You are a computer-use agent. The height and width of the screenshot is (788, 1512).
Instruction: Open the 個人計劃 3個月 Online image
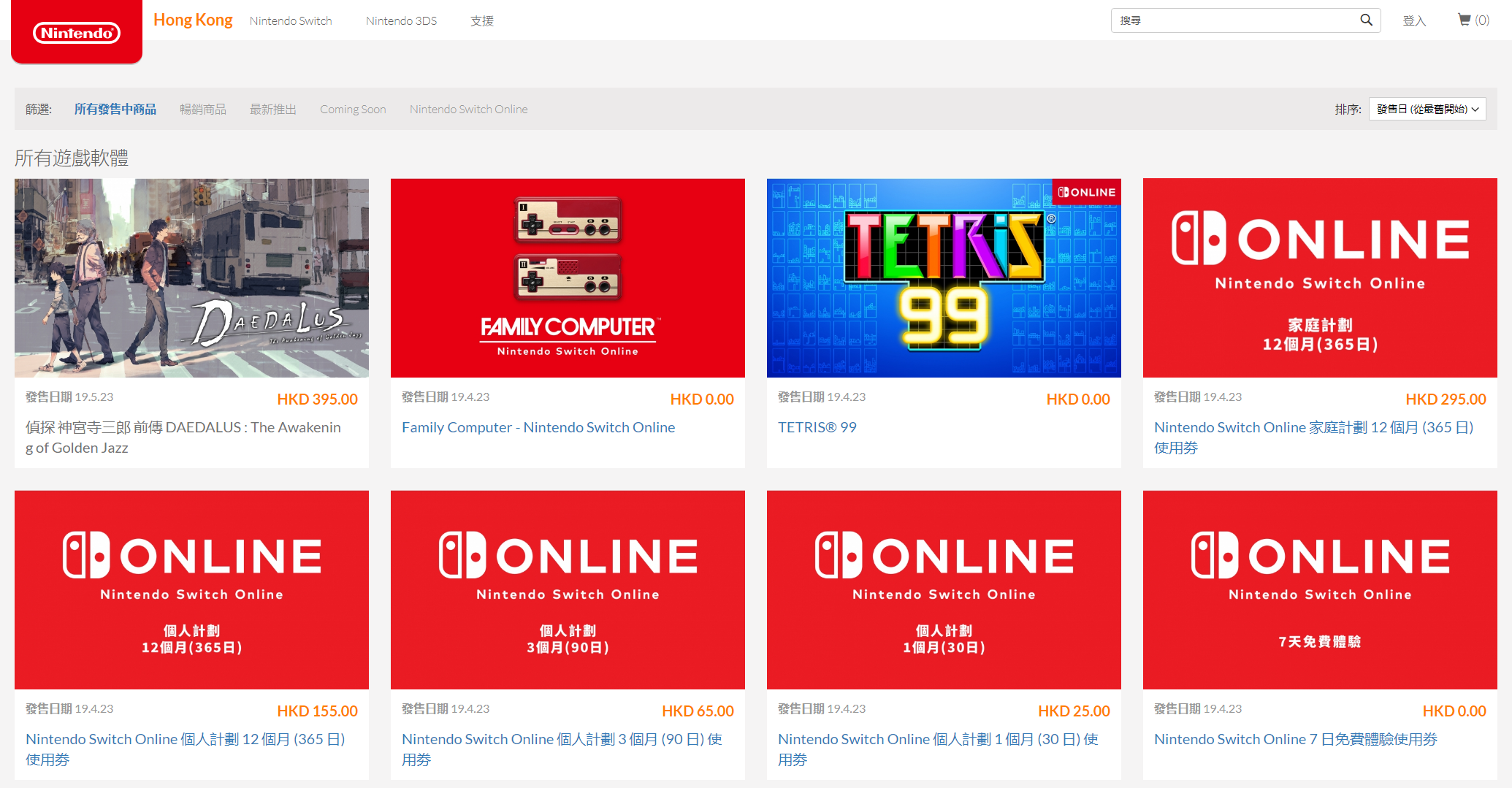[x=568, y=589]
